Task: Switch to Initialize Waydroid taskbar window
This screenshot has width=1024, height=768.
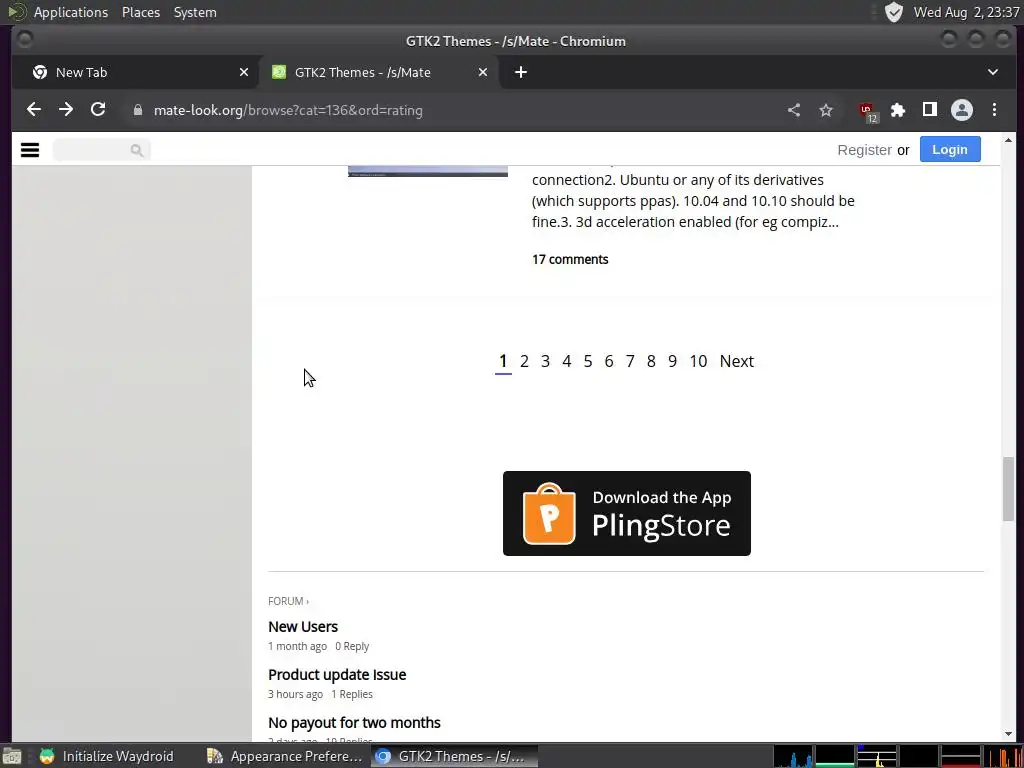Action: click(107, 756)
